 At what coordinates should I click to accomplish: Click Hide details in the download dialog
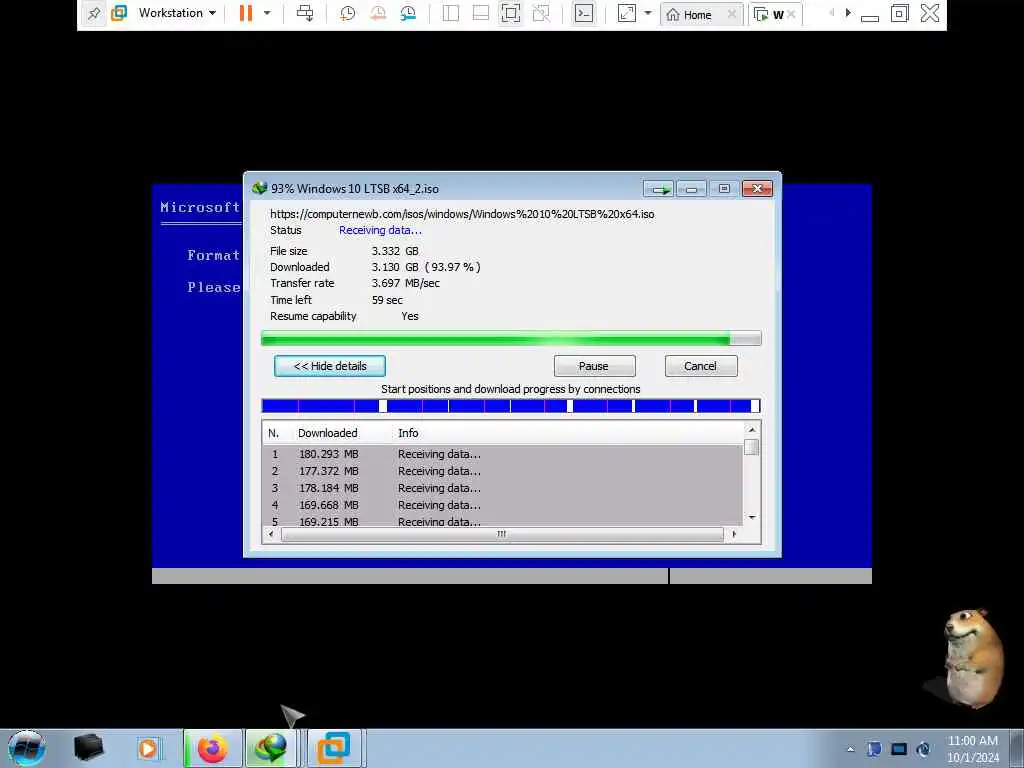click(x=330, y=366)
